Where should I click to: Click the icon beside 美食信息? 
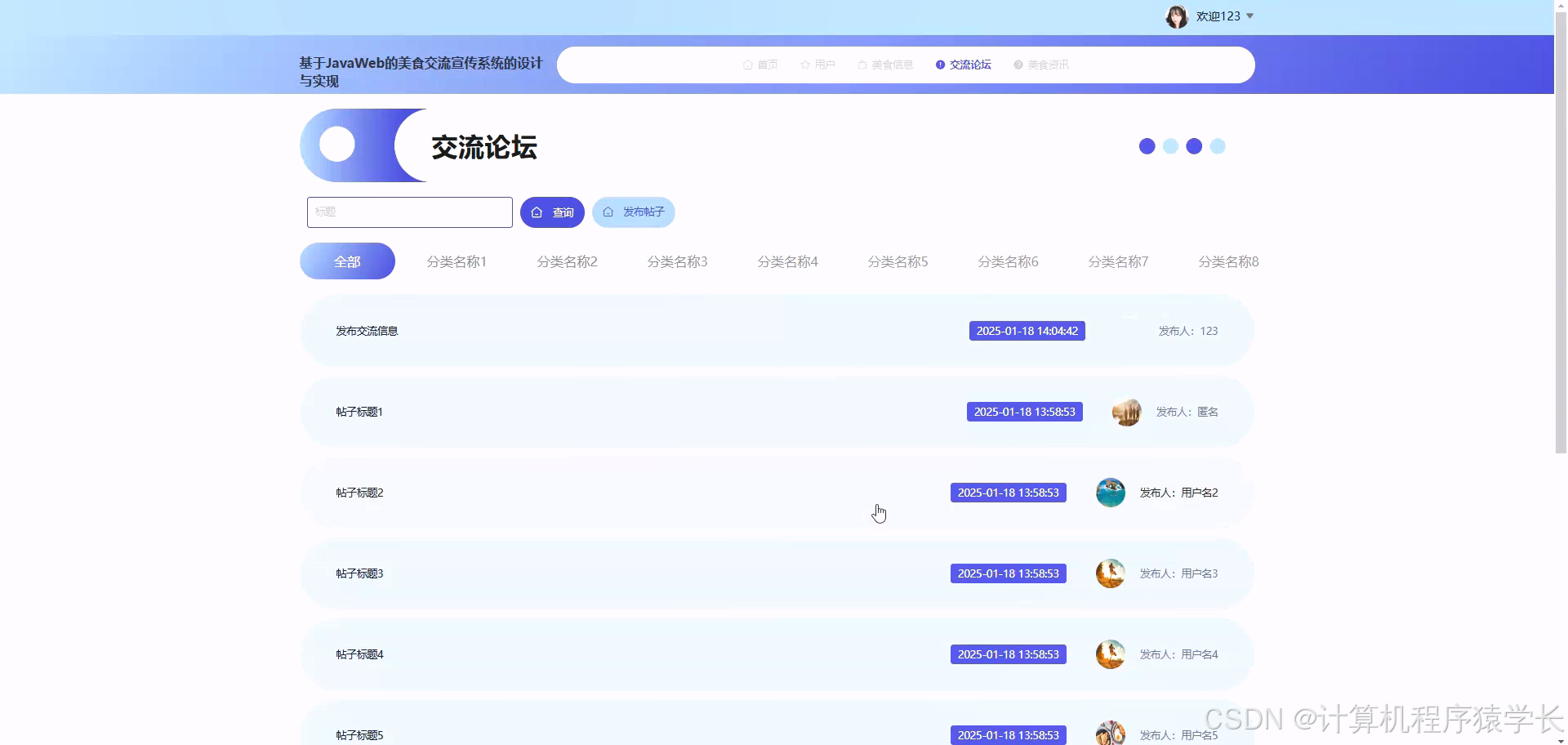click(862, 65)
